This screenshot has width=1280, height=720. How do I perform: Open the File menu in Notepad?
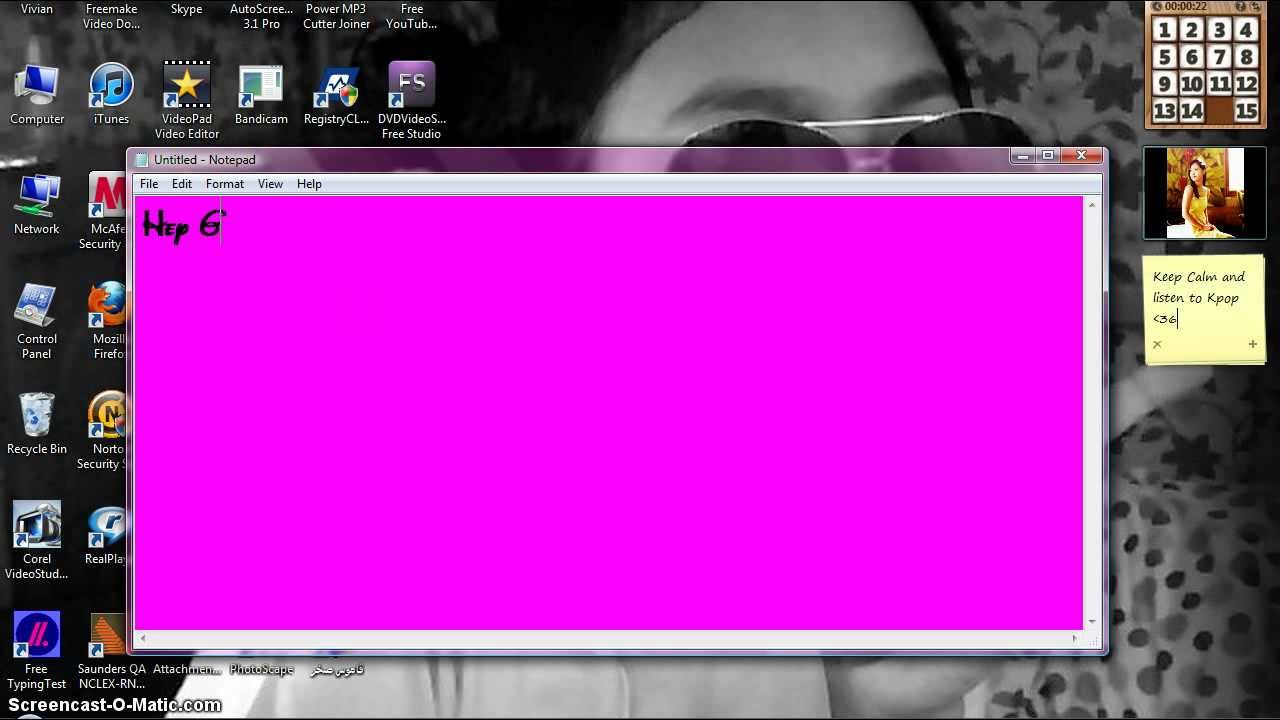pos(149,184)
